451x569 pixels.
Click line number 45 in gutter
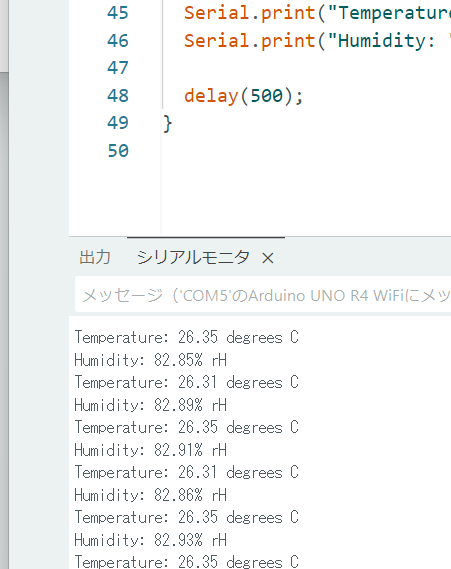(118, 13)
